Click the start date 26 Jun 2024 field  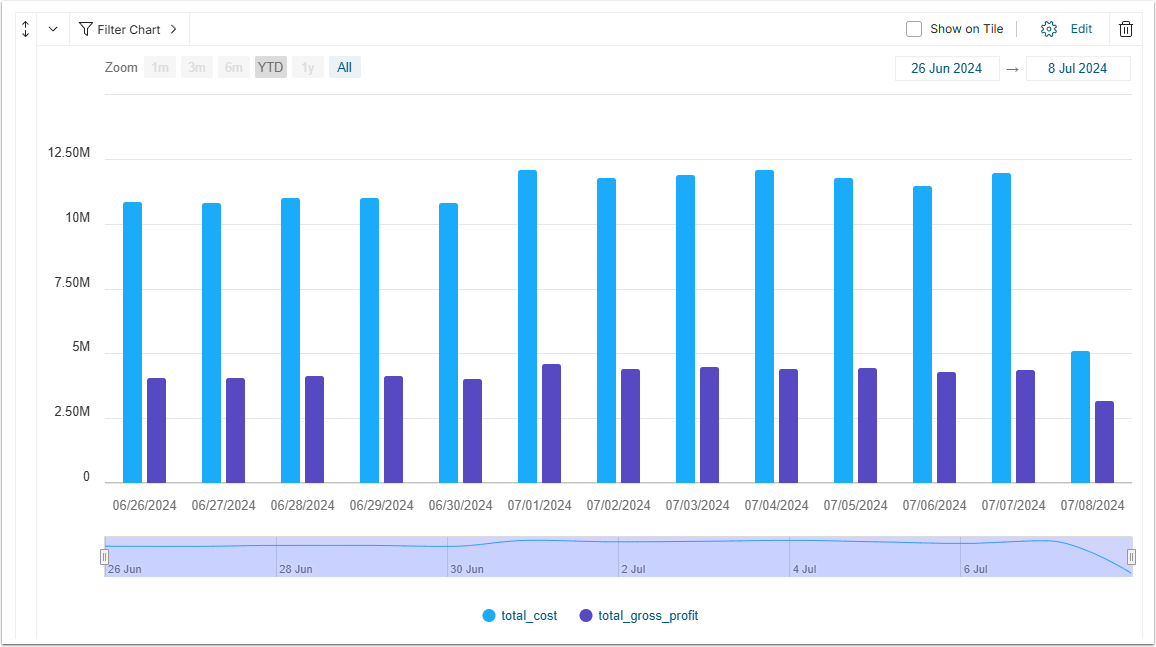pos(946,69)
